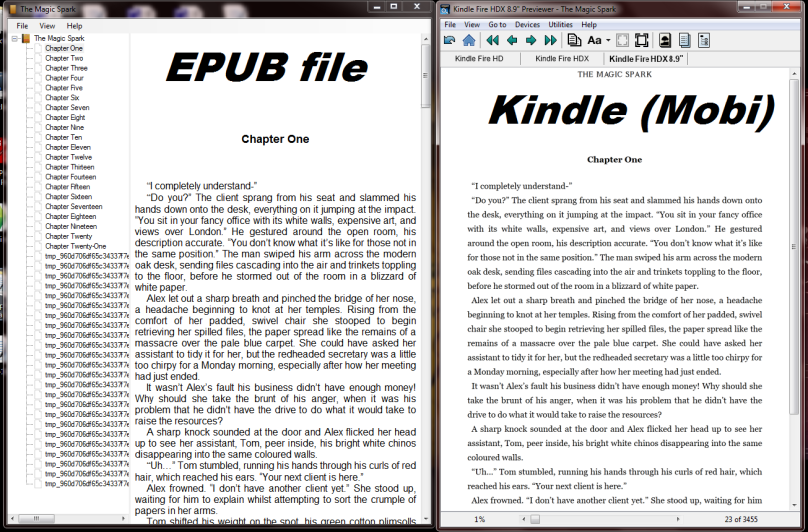Image resolution: width=808 pixels, height=532 pixels.
Task: Switch to the Kindle Fire HDX tab
Action: pos(561,59)
